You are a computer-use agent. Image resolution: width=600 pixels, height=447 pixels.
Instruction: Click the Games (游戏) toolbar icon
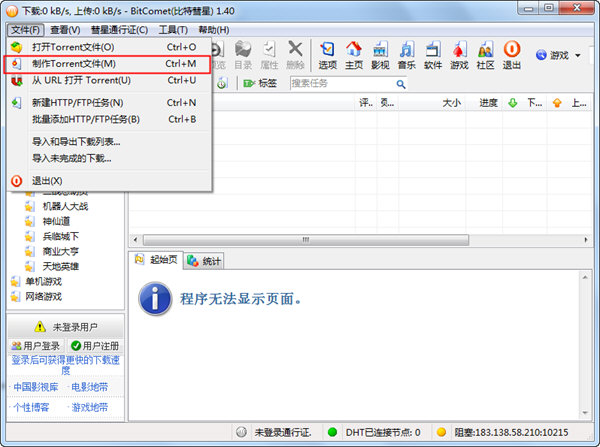pyautogui.click(x=458, y=54)
